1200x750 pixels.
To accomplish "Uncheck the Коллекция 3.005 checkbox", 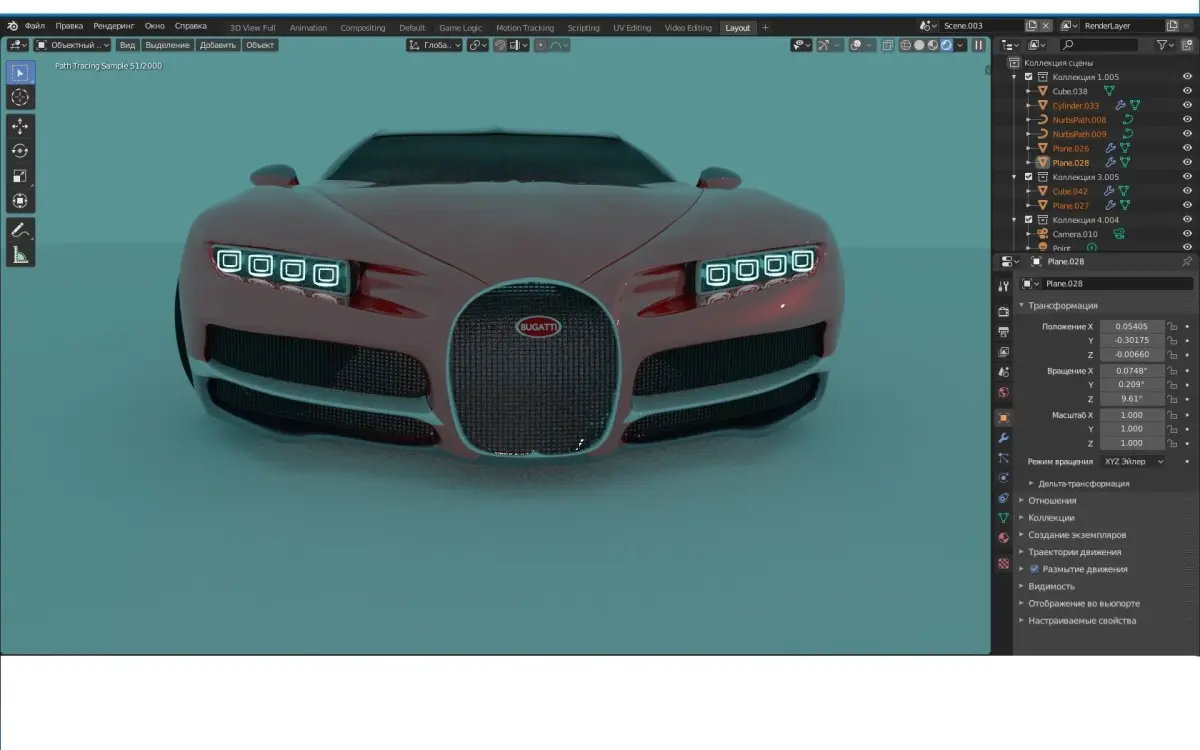I will tap(1028, 177).
